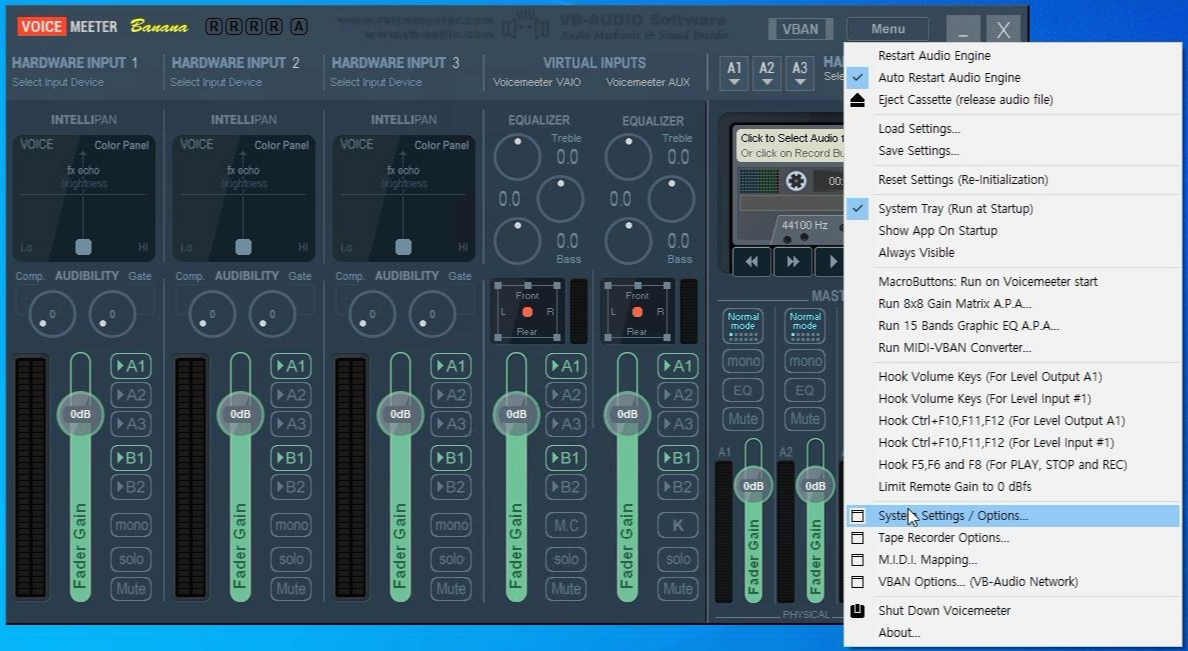
Task: Click AUX equalizer Treble knob
Action: coord(628,157)
